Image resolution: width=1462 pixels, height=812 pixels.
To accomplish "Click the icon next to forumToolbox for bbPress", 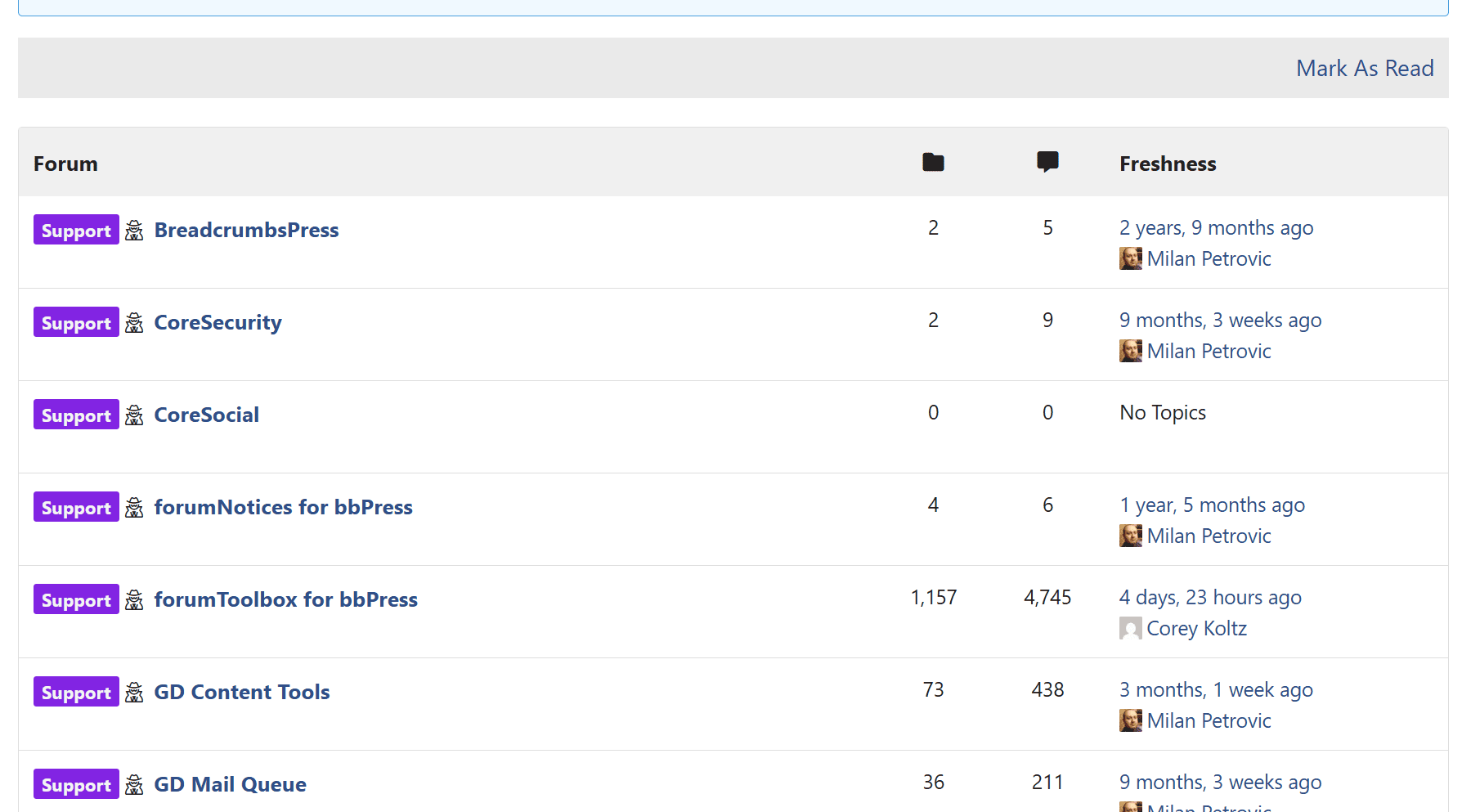I will click(x=134, y=599).
